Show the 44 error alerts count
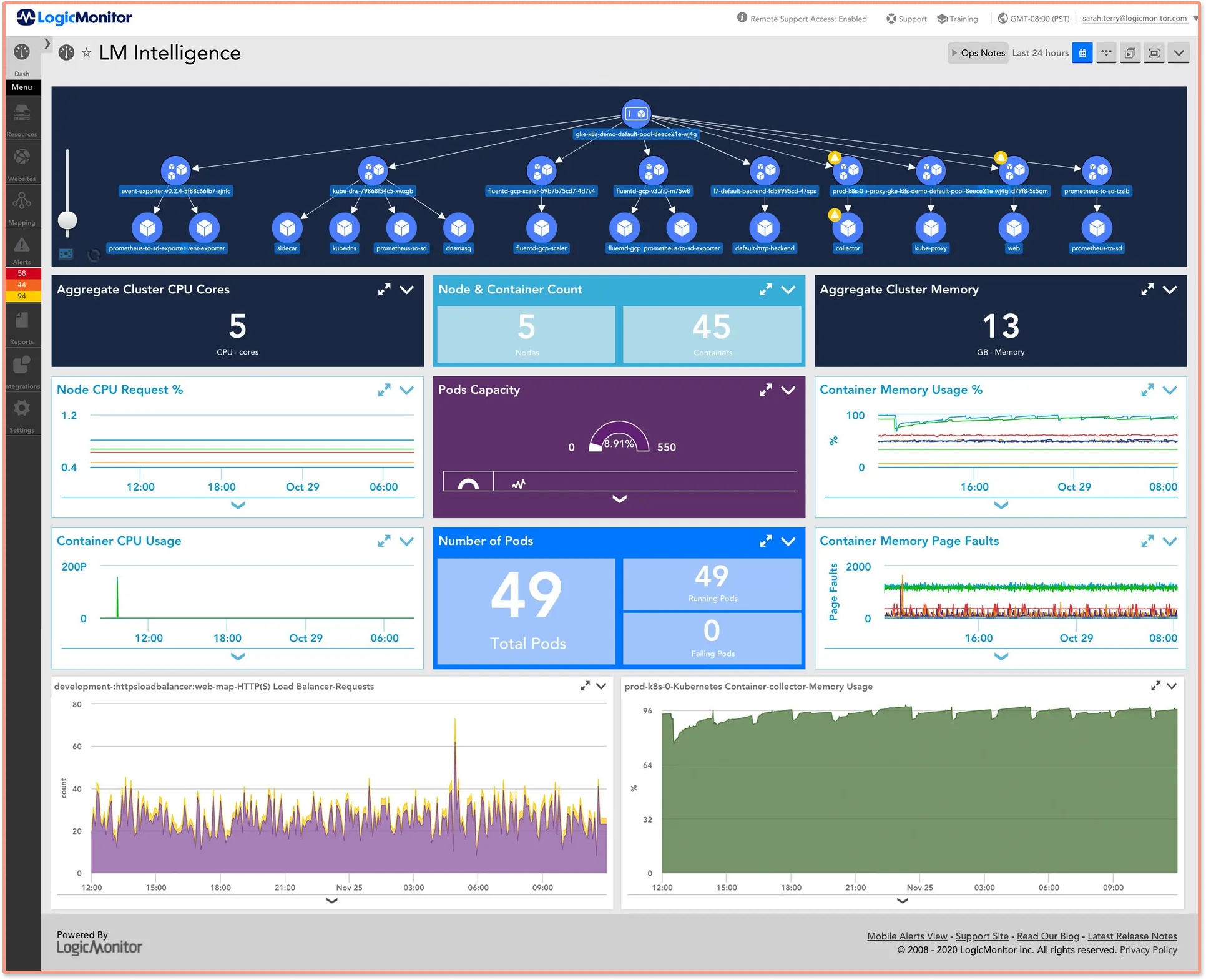Viewport: 1206px width, 980px height. tap(22, 285)
